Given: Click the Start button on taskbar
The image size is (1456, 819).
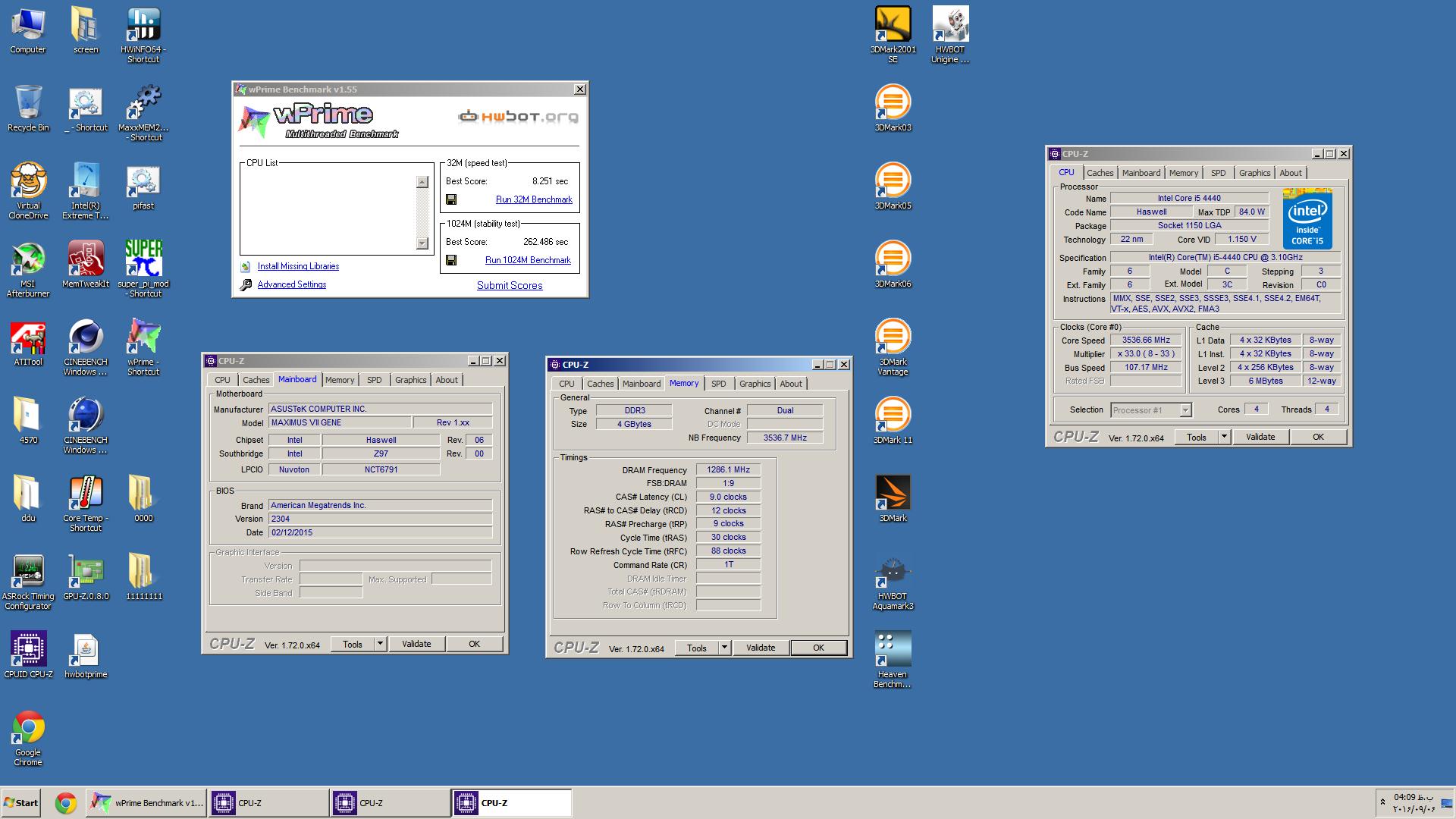Looking at the screenshot, I should pyautogui.click(x=21, y=803).
